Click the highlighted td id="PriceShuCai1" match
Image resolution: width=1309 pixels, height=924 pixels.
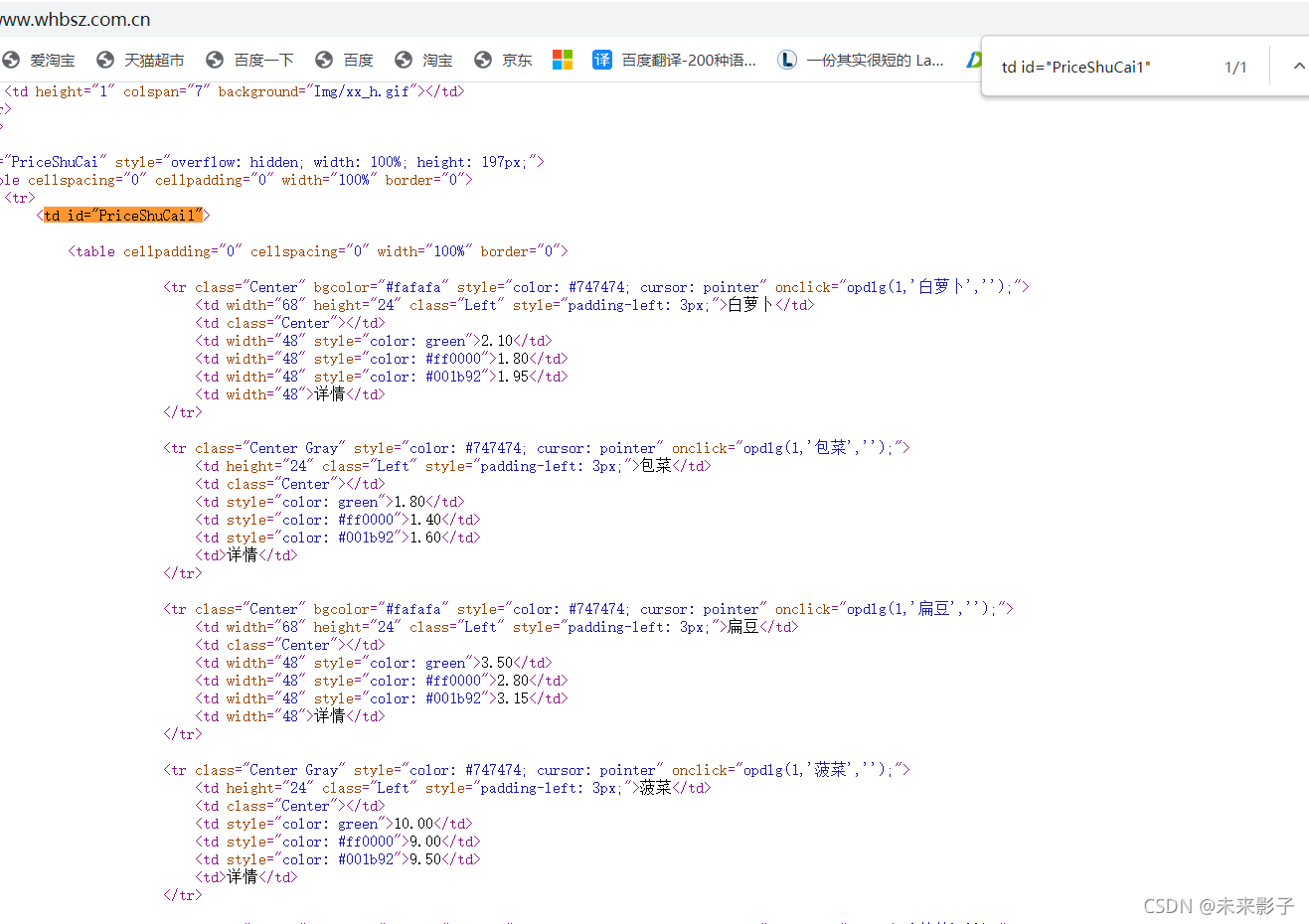pos(123,216)
